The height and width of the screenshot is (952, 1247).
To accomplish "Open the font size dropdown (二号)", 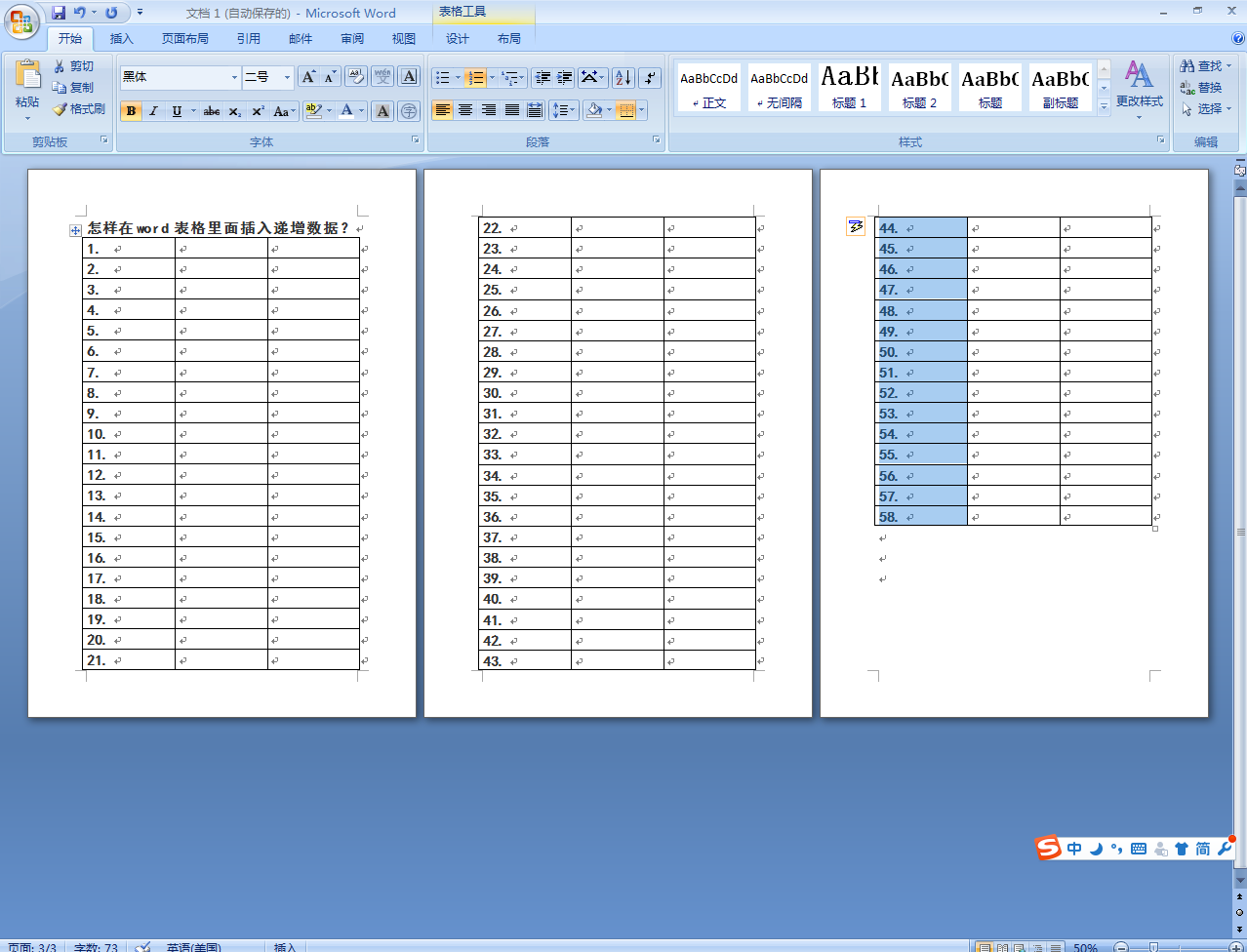I will click(x=287, y=77).
